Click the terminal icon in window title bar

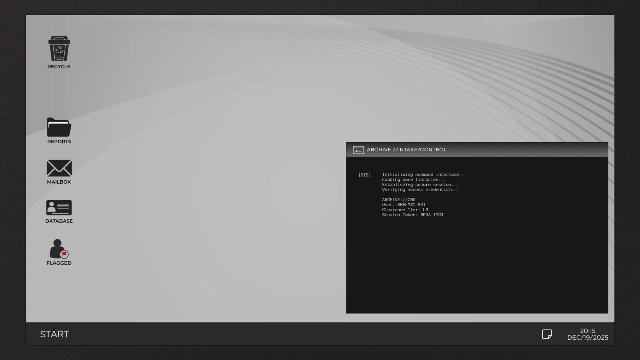pyautogui.click(x=358, y=150)
